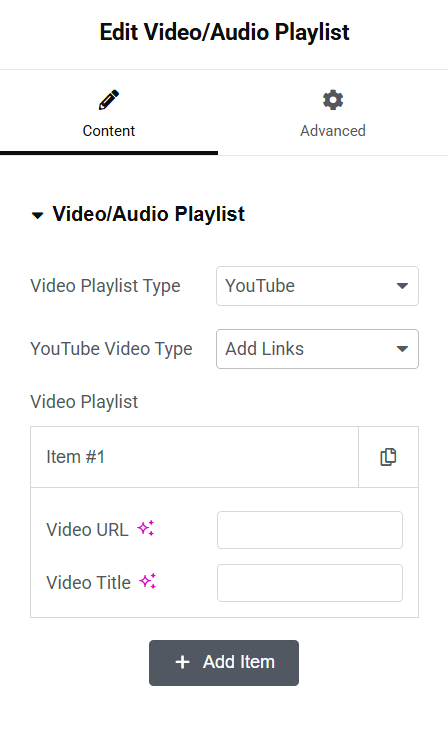This screenshot has height=750, width=448.
Task: Click the Edit Video/Audio Playlist panel title
Action: [224, 33]
